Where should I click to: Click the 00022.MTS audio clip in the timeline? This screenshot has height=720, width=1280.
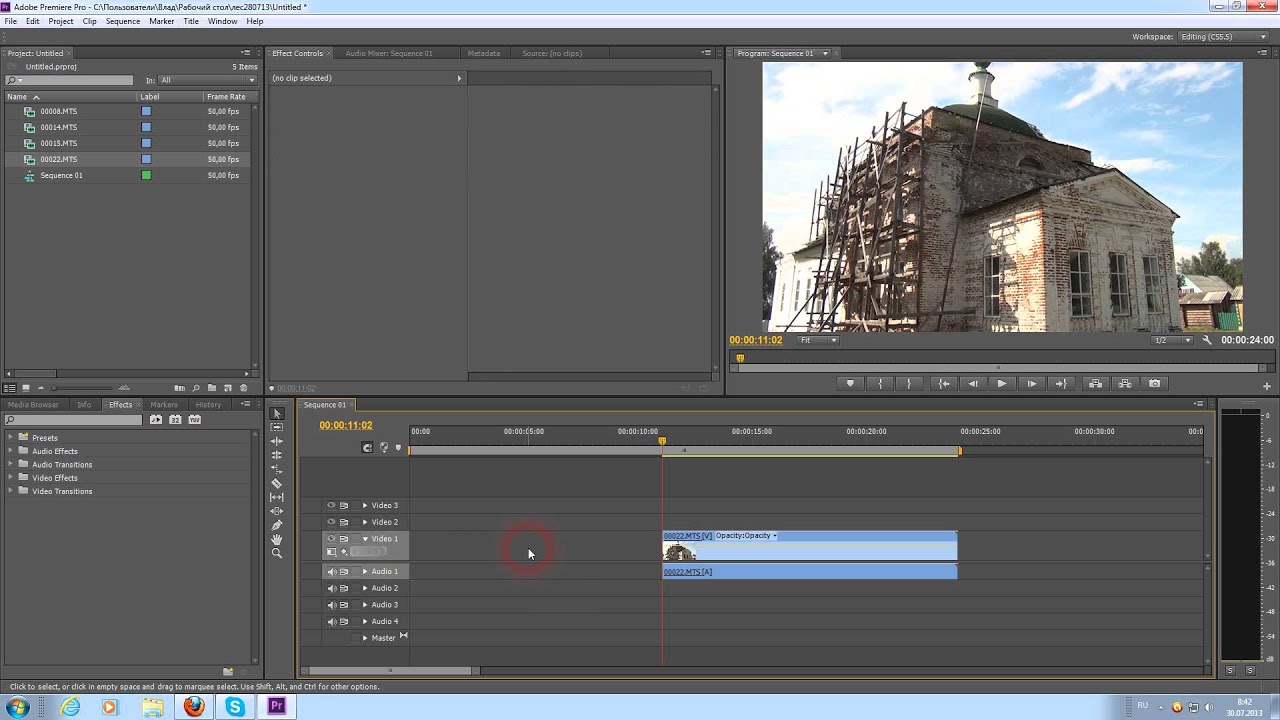tap(809, 572)
